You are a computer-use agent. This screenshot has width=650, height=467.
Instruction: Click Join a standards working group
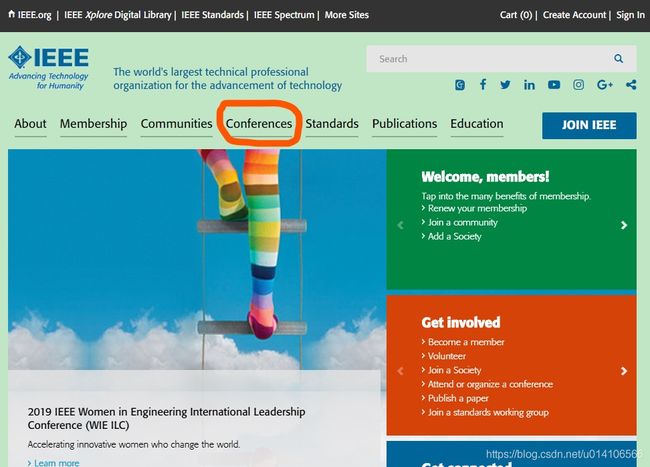[x=488, y=413]
